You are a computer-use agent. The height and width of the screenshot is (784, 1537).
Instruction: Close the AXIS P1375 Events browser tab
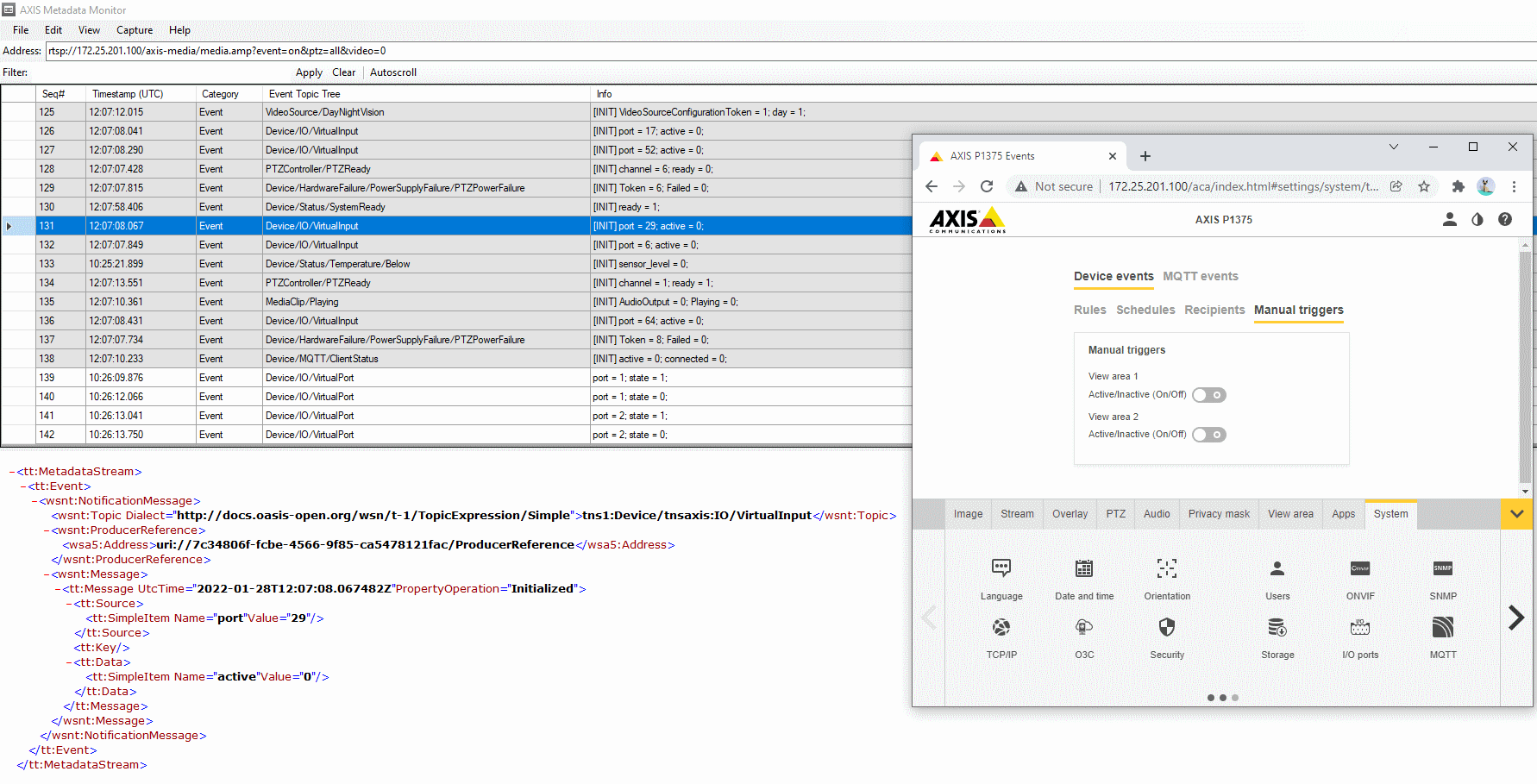point(1113,156)
